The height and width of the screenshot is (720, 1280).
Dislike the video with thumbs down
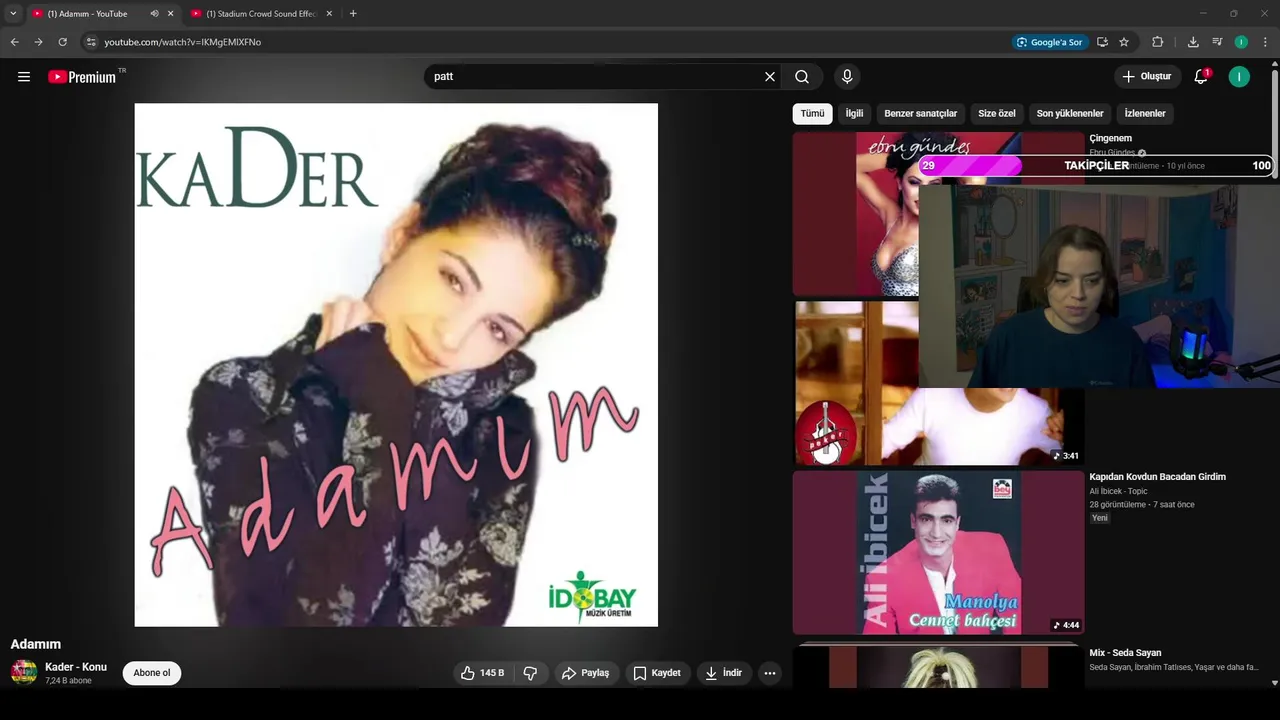pos(531,673)
